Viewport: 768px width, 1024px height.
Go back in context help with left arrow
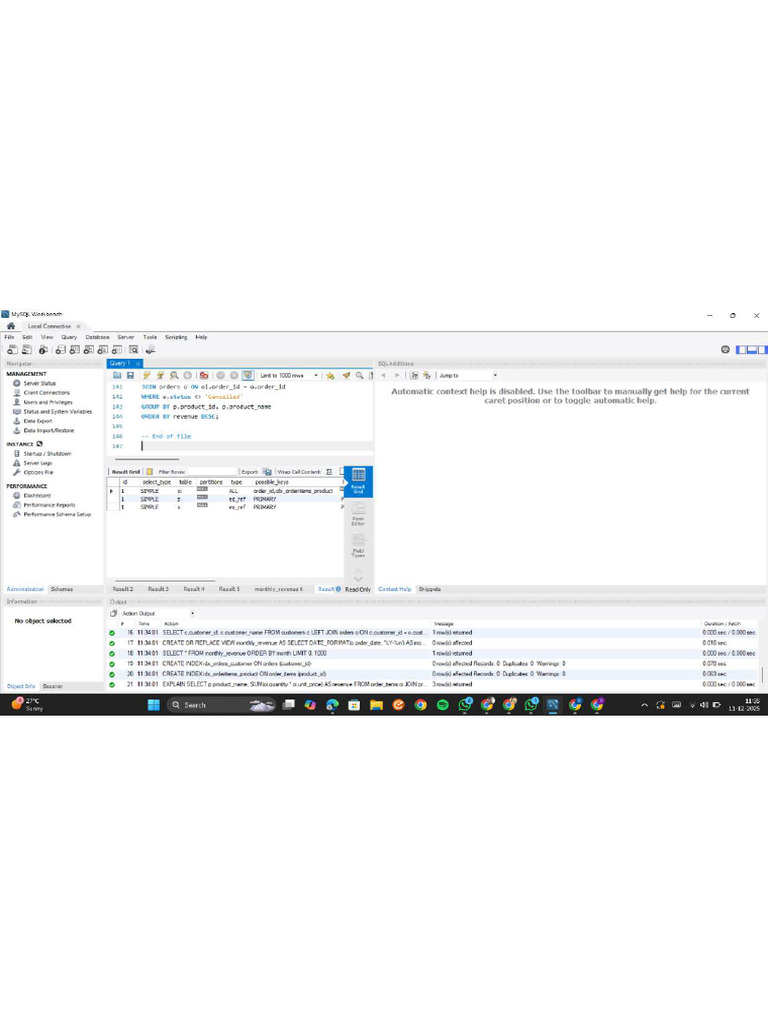click(x=383, y=376)
